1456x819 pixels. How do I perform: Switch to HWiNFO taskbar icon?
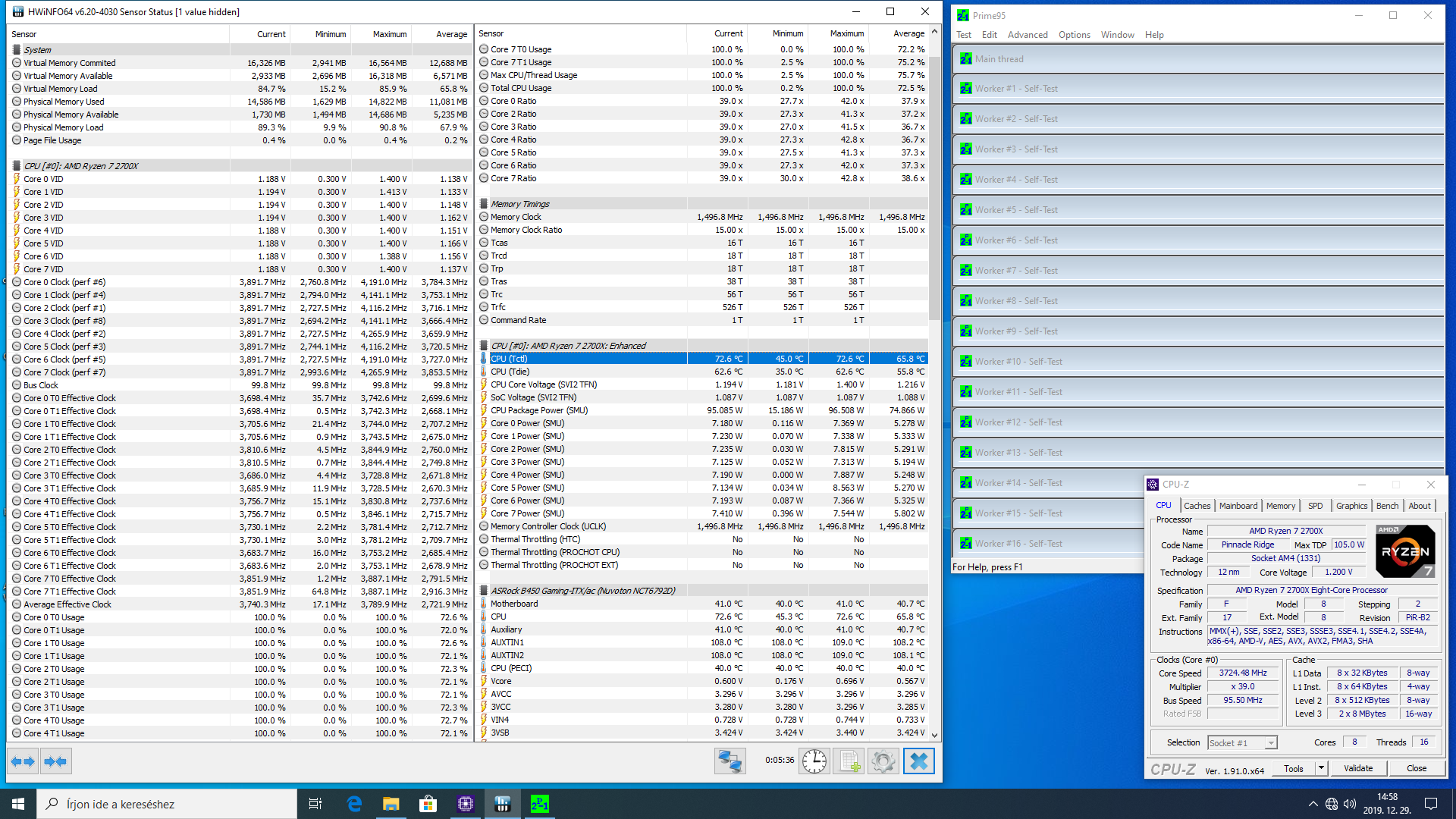pos(503,804)
